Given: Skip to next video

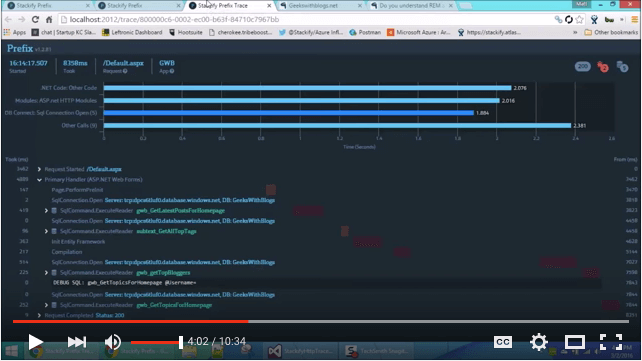Looking at the screenshot, I should [x=77, y=342].
